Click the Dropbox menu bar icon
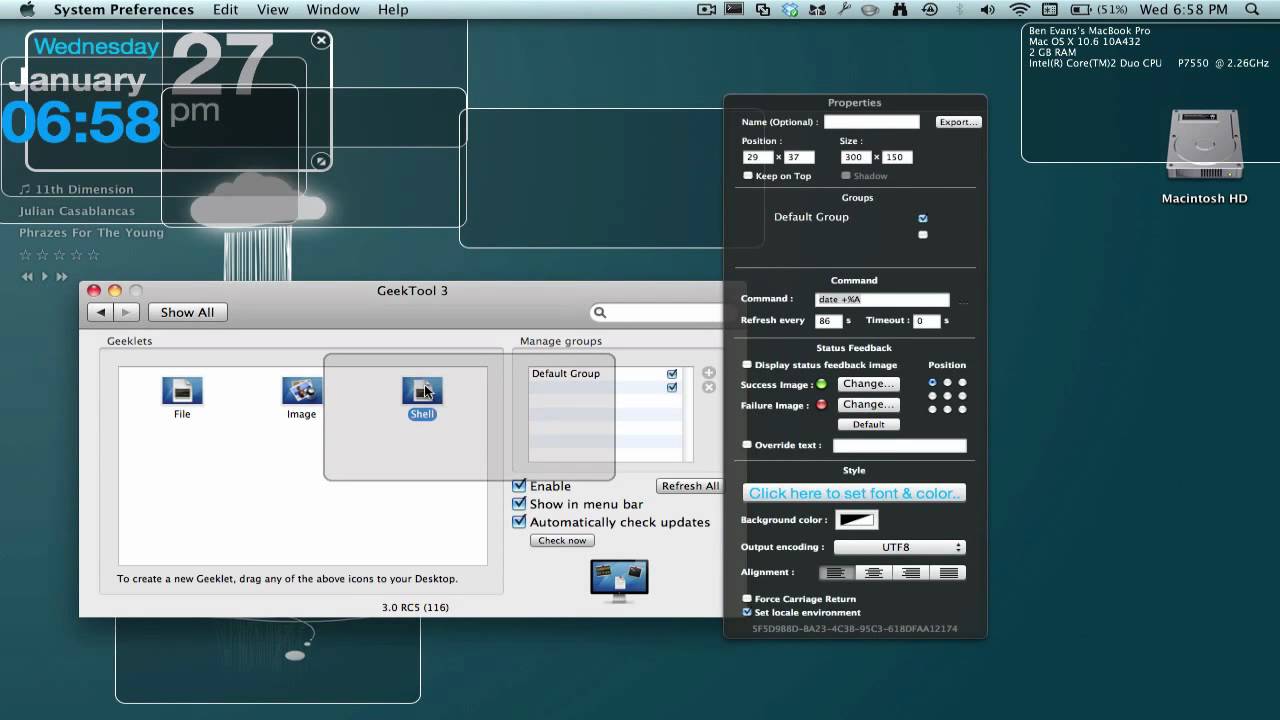This screenshot has width=1280, height=720. point(791,9)
